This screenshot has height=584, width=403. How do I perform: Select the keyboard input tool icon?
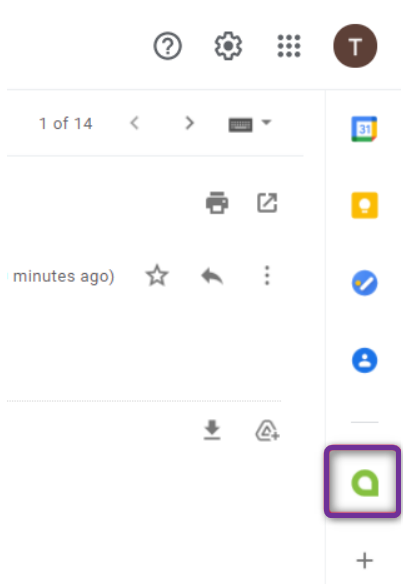pyautogui.click(x=240, y=125)
